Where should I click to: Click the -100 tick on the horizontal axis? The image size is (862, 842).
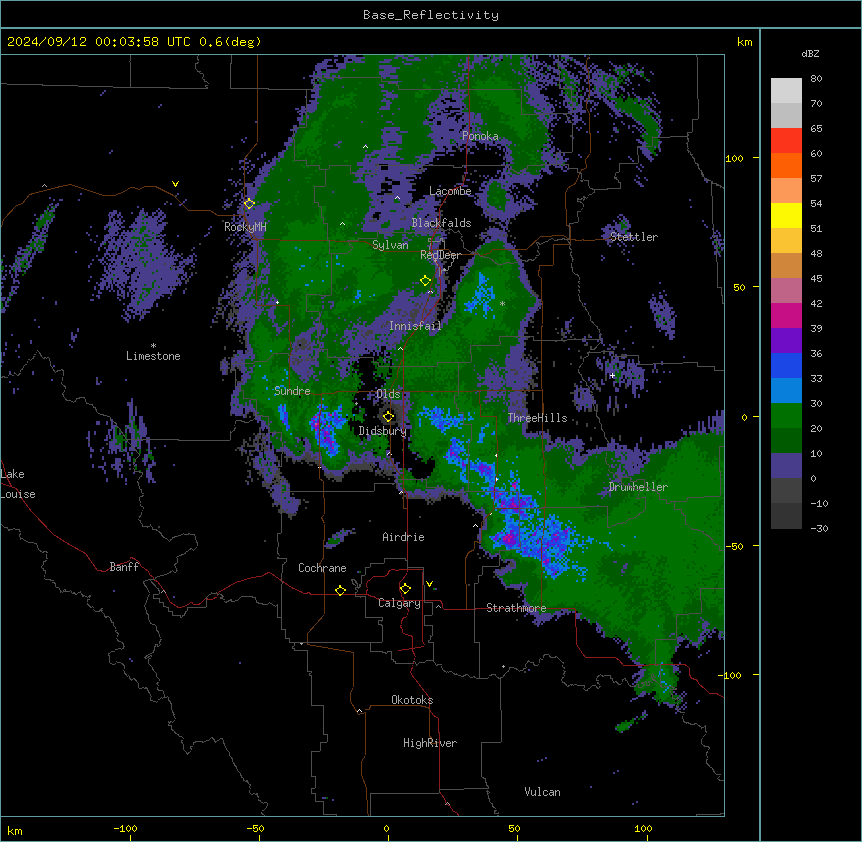click(x=125, y=829)
